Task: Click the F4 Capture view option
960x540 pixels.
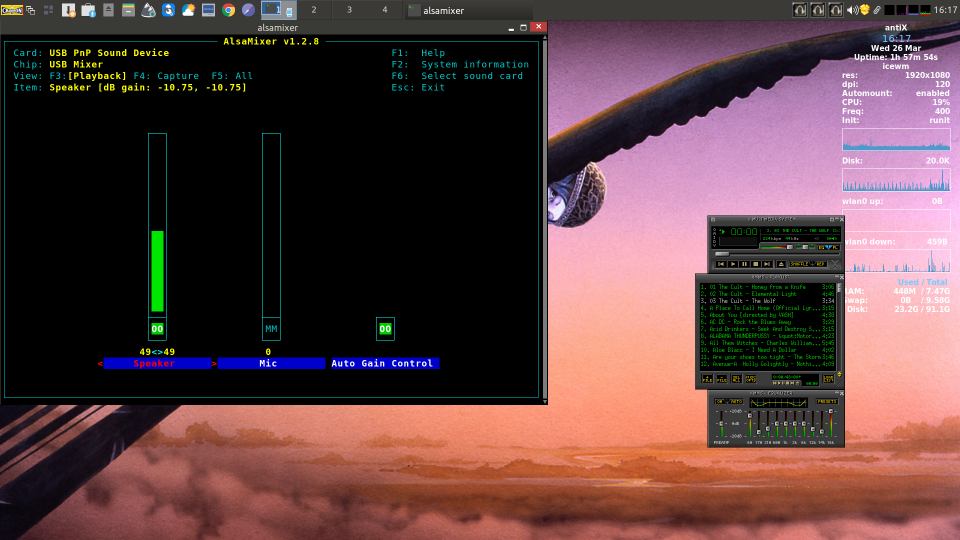Action: point(166,76)
